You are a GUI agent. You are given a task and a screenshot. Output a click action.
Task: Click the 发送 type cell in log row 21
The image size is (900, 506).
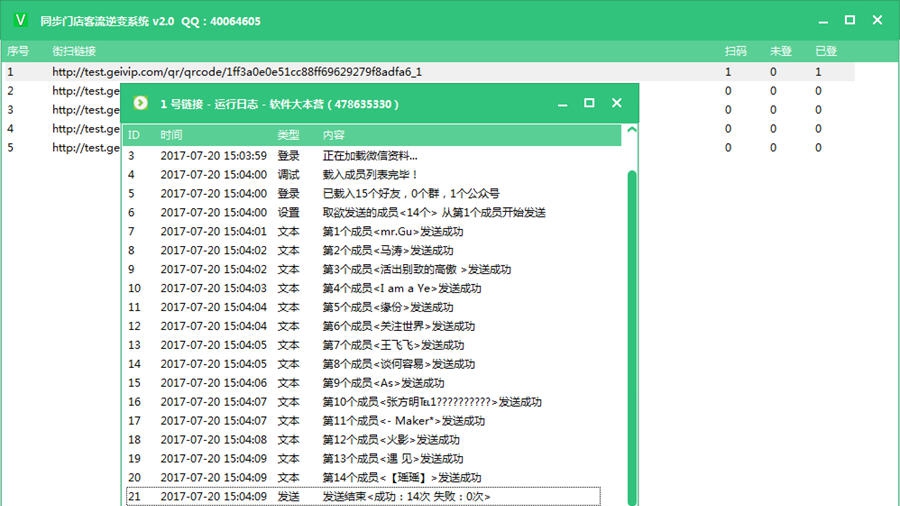coord(288,496)
